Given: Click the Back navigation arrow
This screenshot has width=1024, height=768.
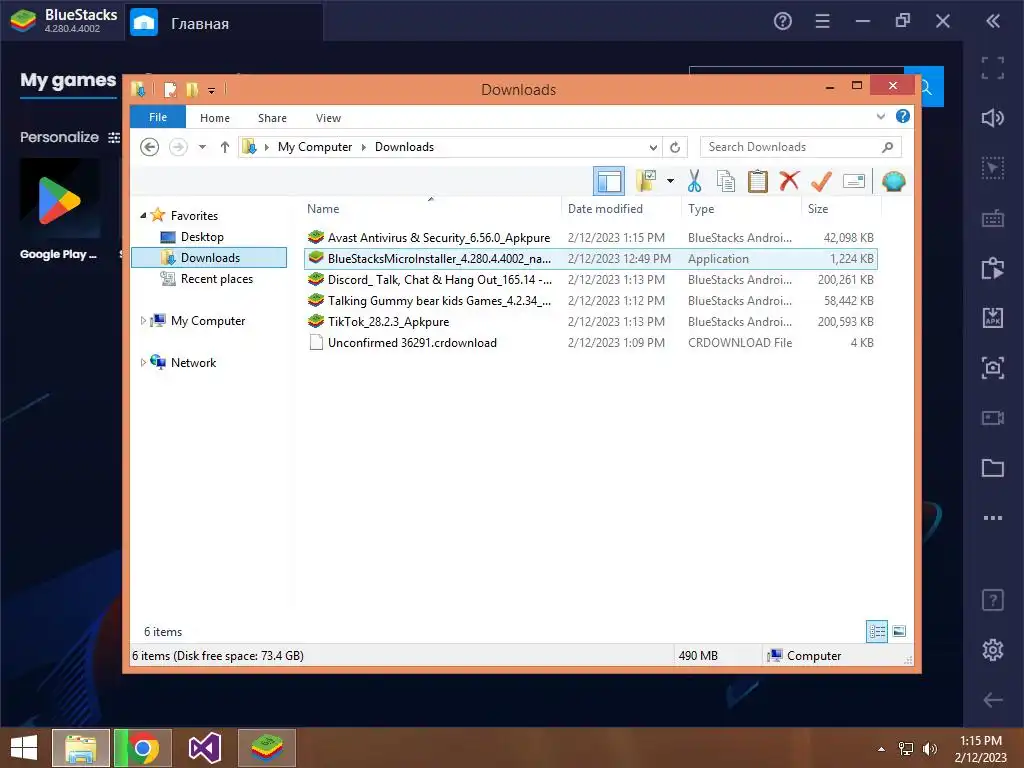Looking at the screenshot, I should tap(150, 147).
